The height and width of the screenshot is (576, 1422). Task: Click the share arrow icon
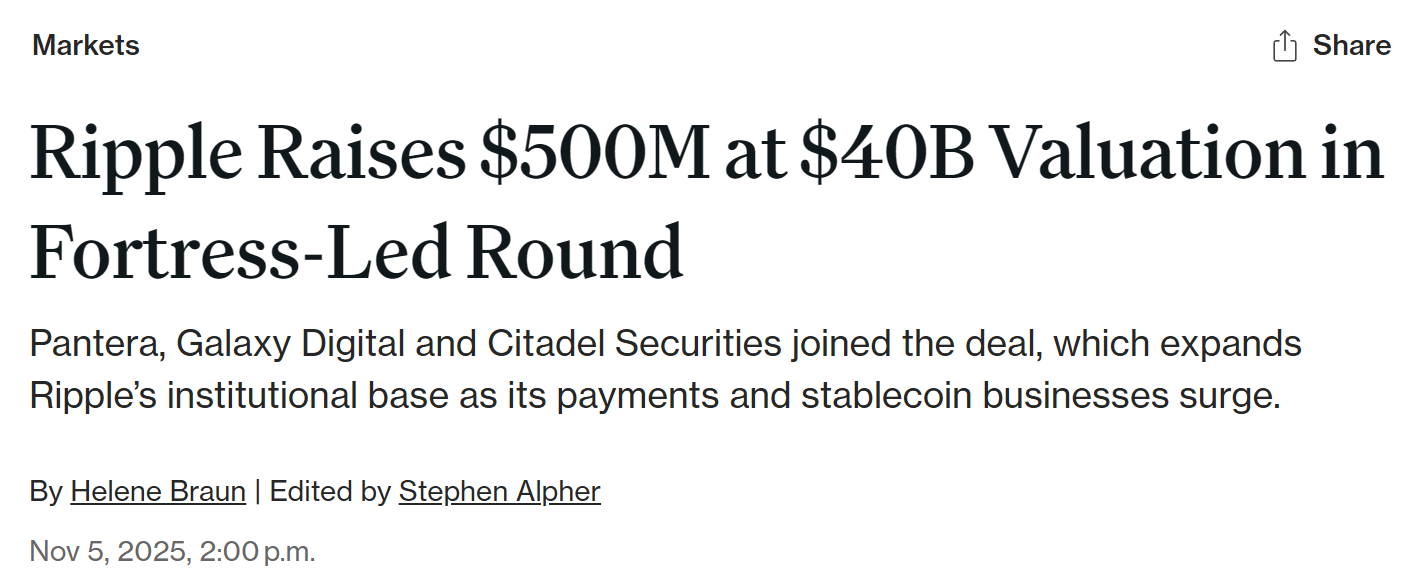(1284, 46)
